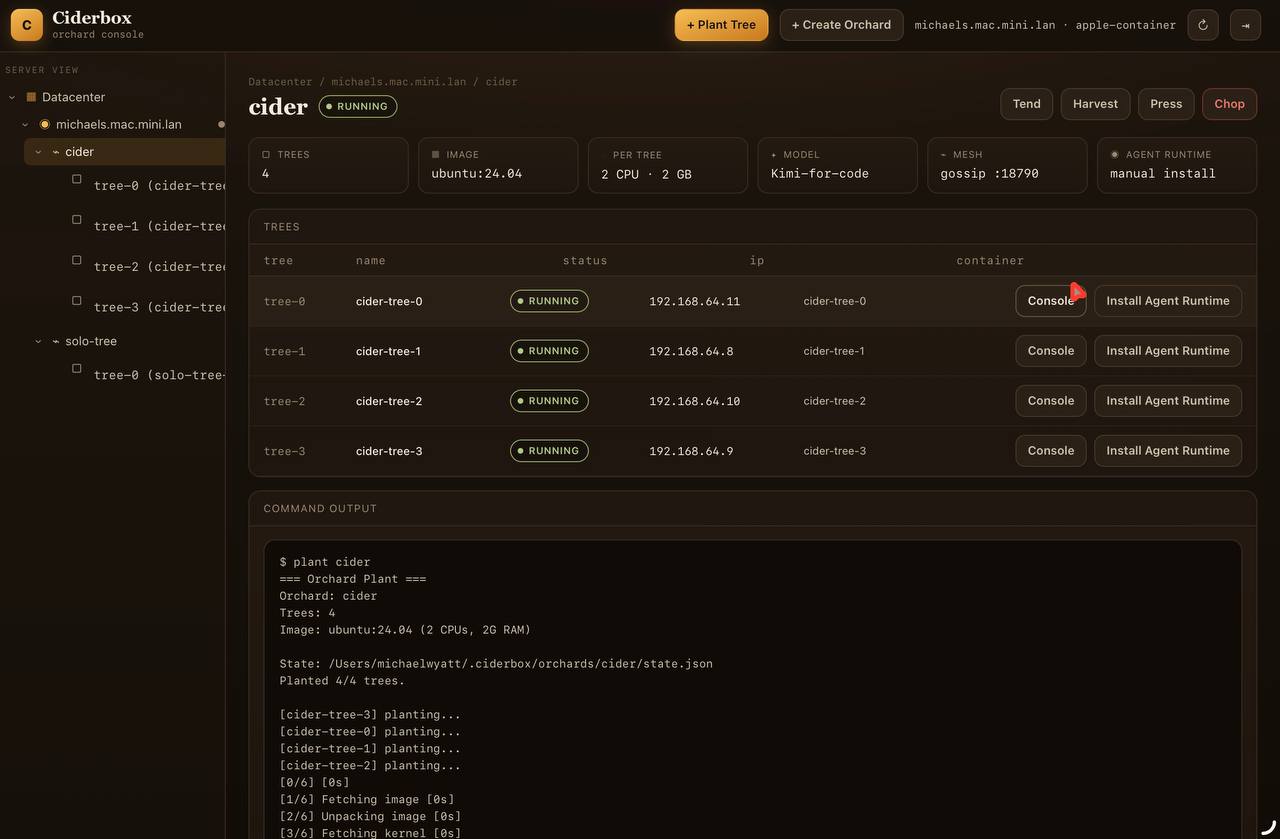
Task: Click the RUNNING badge beside cider title
Action: point(358,107)
